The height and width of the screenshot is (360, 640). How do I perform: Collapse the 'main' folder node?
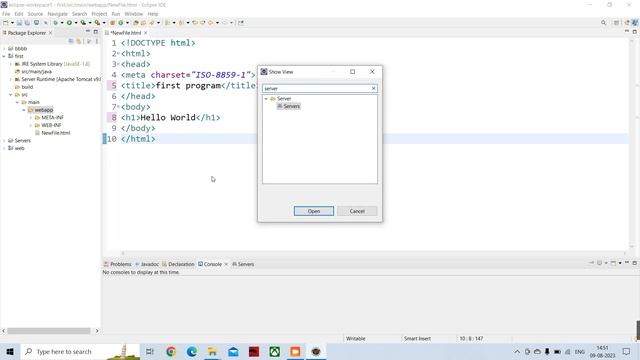click(17, 102)
